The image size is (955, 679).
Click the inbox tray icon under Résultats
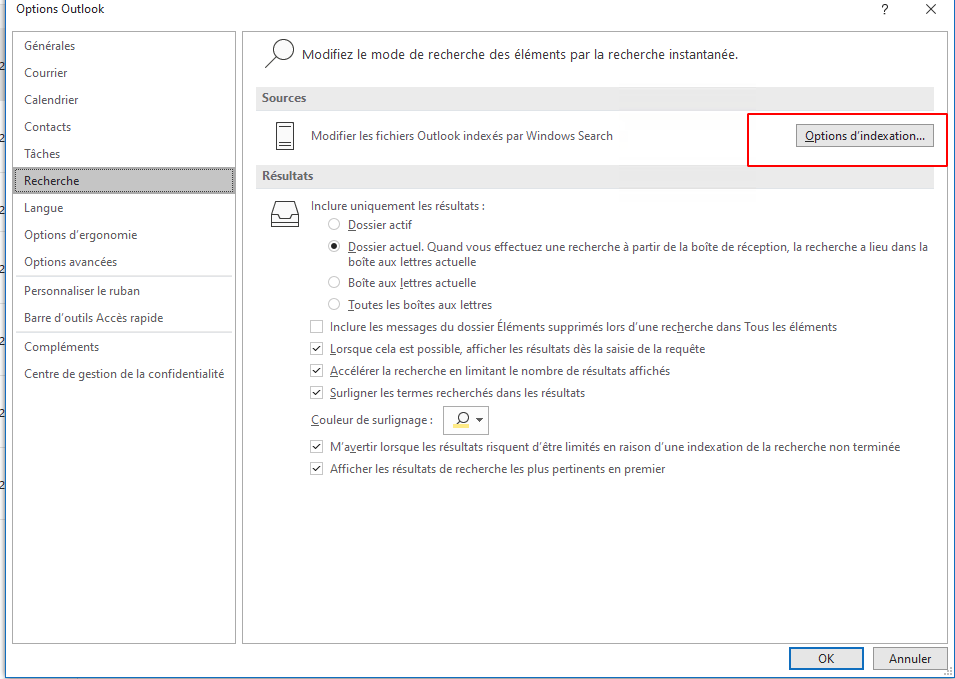[x=285, y=214]
